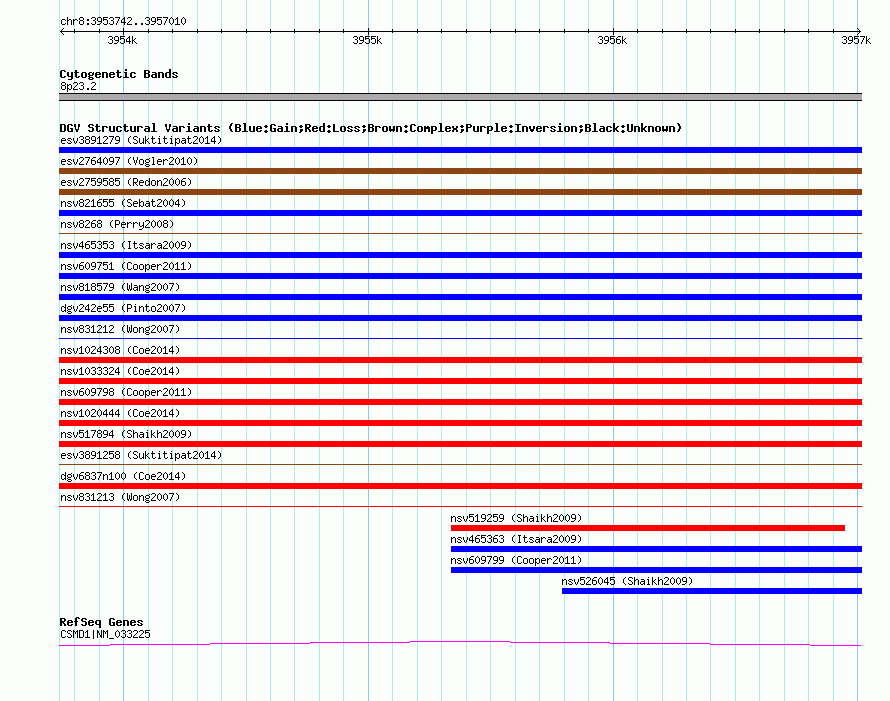Click the chr8:3953742..3957010 region label
Screen dimensions: 890x701
[123, 21]
